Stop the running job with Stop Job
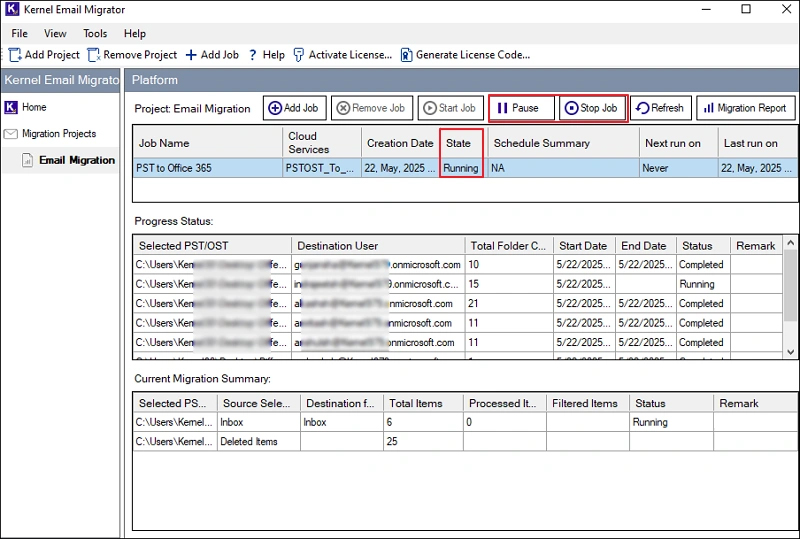 tap(593, 108)
